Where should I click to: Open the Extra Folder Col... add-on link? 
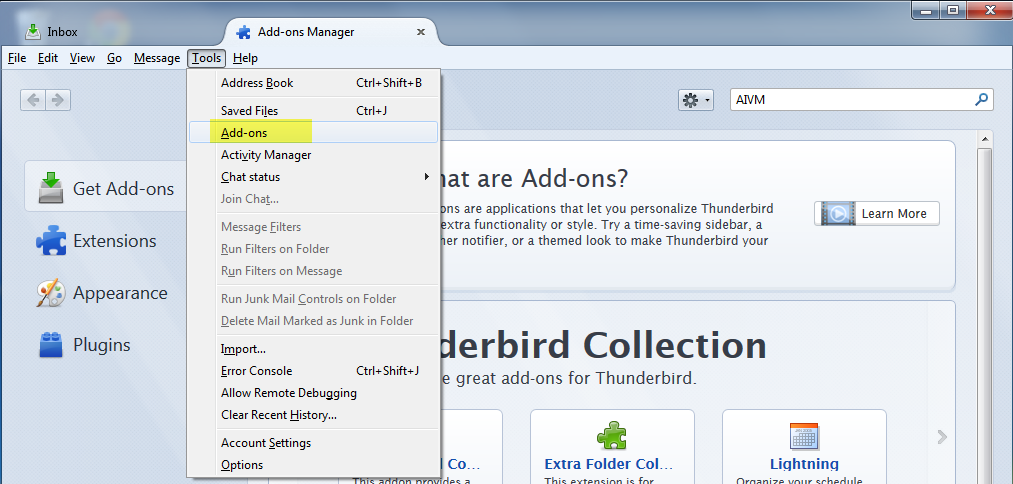pos(609,464)
